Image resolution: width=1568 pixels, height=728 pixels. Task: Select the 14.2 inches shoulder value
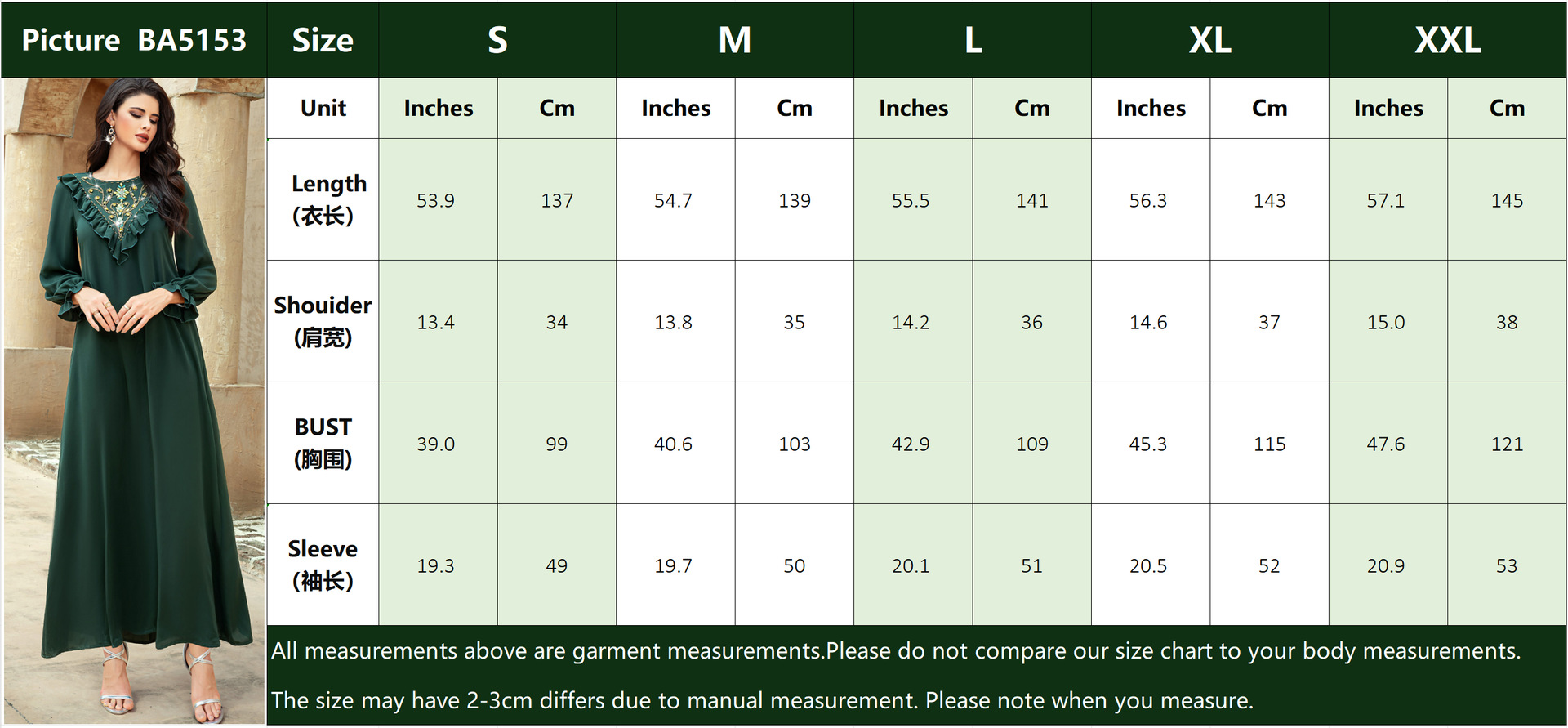(911, 322)
